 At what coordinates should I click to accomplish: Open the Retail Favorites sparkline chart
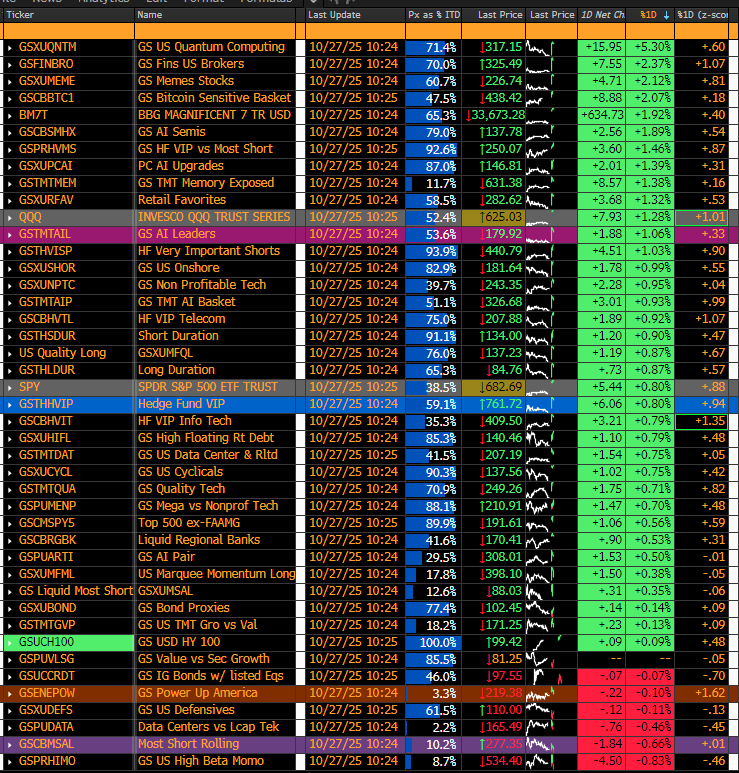click(x=551, y=200)
